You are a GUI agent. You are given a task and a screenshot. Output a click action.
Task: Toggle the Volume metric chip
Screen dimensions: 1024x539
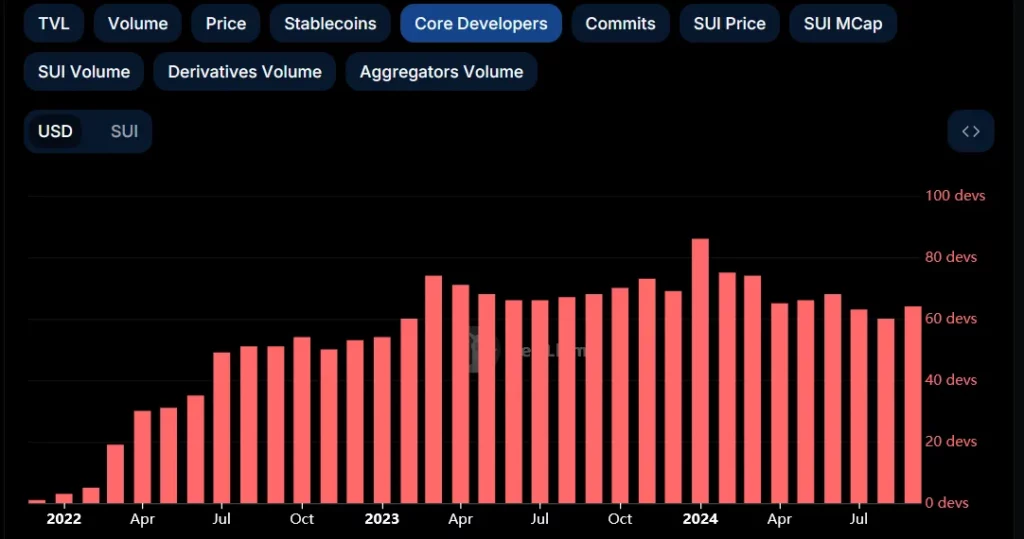pyautogui.click(x=138, y=24)
